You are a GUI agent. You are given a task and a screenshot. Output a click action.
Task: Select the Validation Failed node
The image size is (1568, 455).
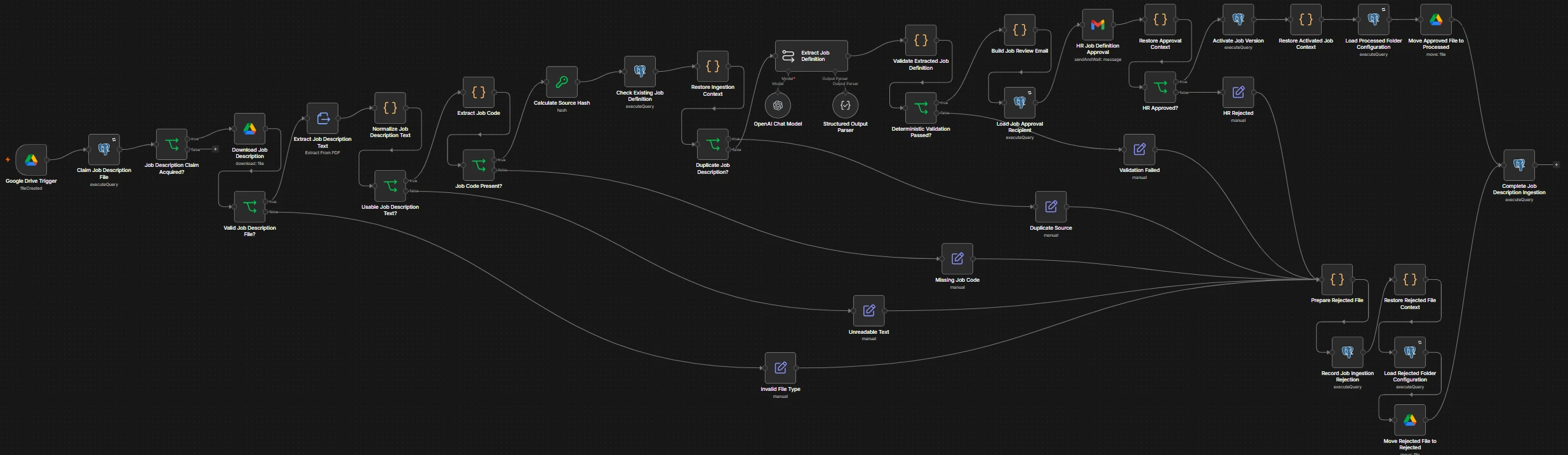click(1139, 150)
